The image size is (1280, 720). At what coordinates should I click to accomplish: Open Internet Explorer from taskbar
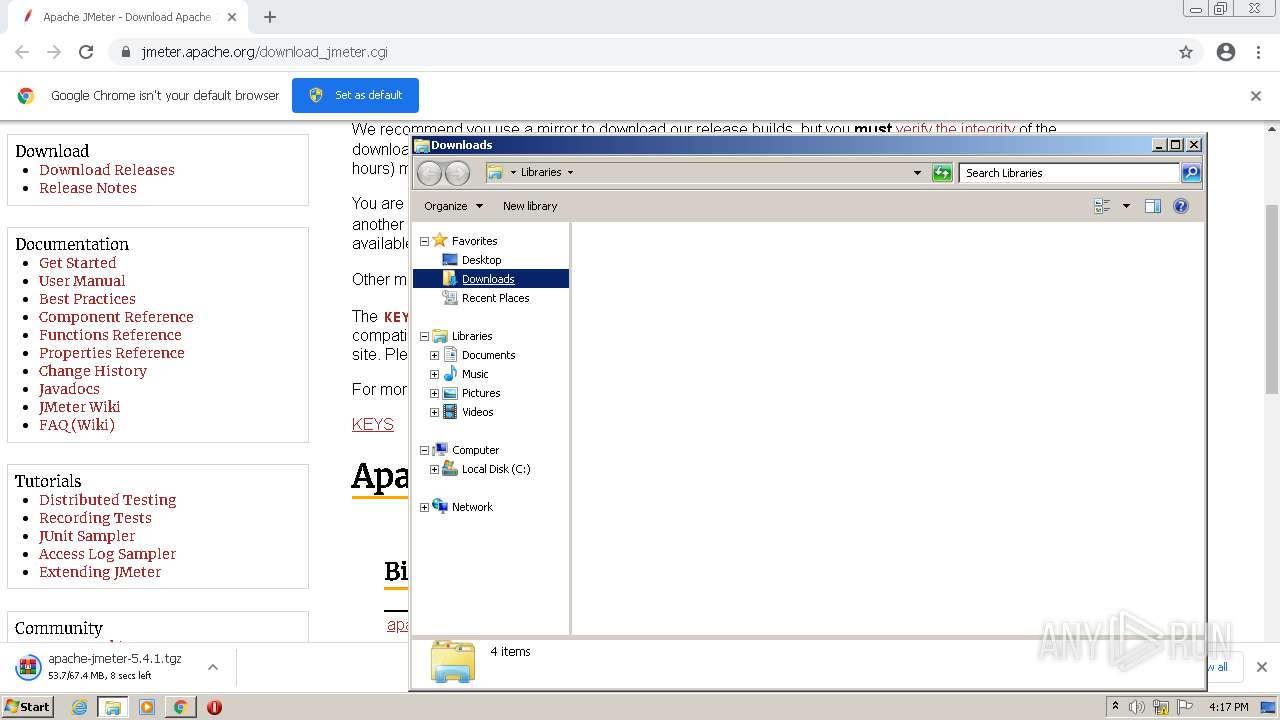[80, 707]
